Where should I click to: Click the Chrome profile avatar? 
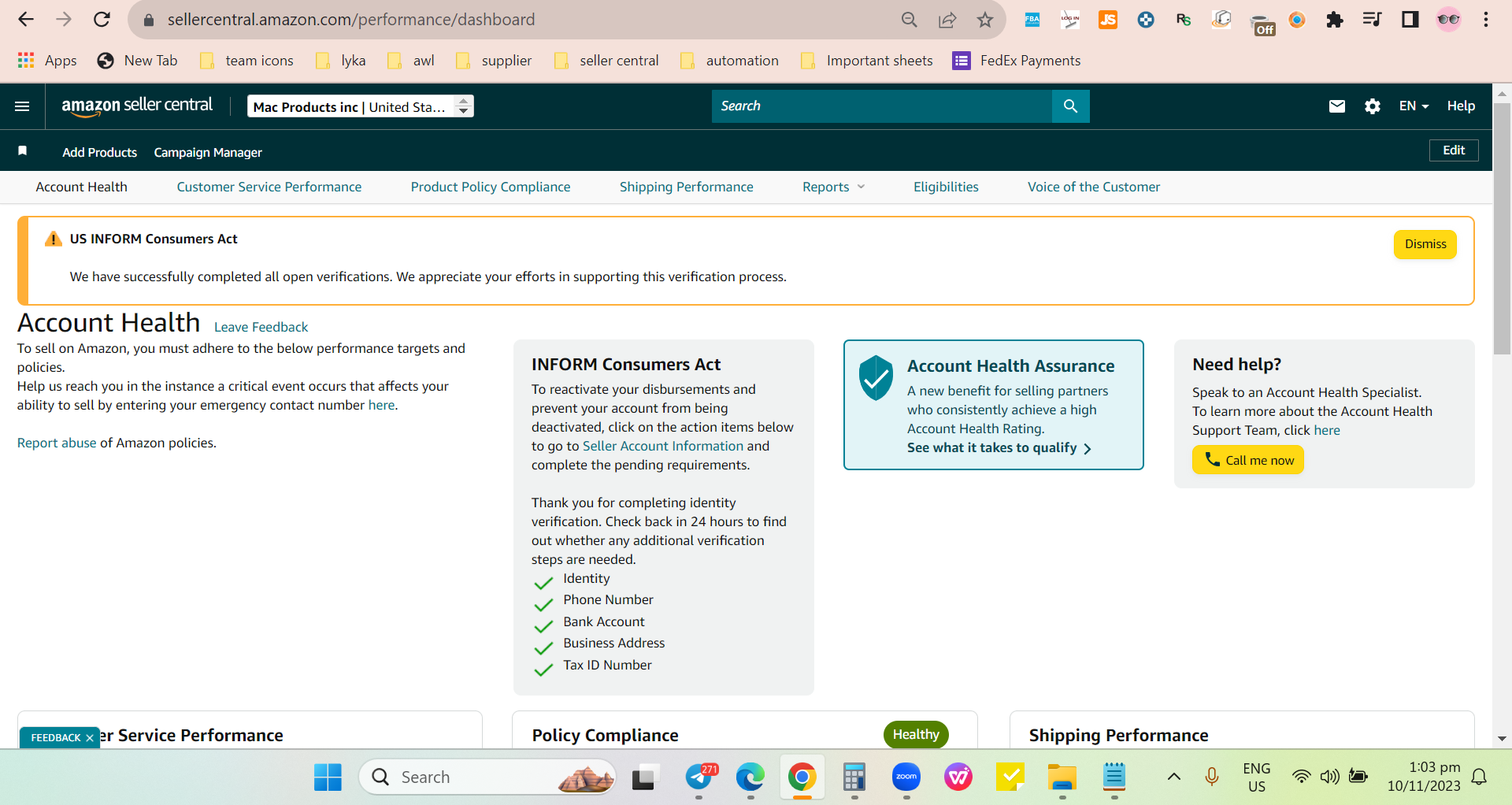click(1448, 20)
